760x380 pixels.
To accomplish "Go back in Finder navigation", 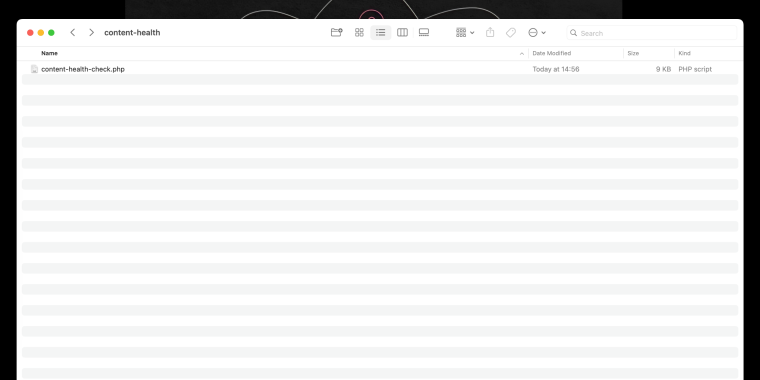I will click(73, 32).
